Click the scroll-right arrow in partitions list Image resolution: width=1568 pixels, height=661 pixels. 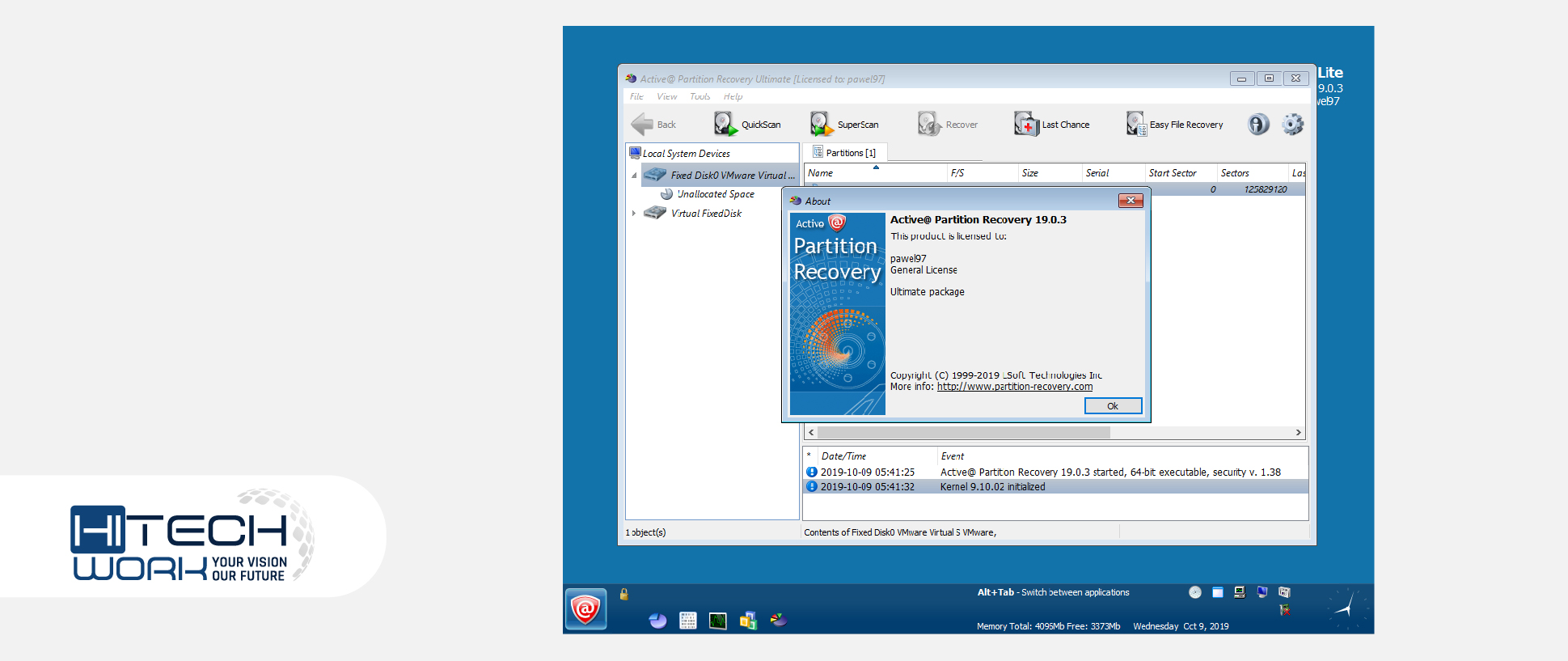1299,433
